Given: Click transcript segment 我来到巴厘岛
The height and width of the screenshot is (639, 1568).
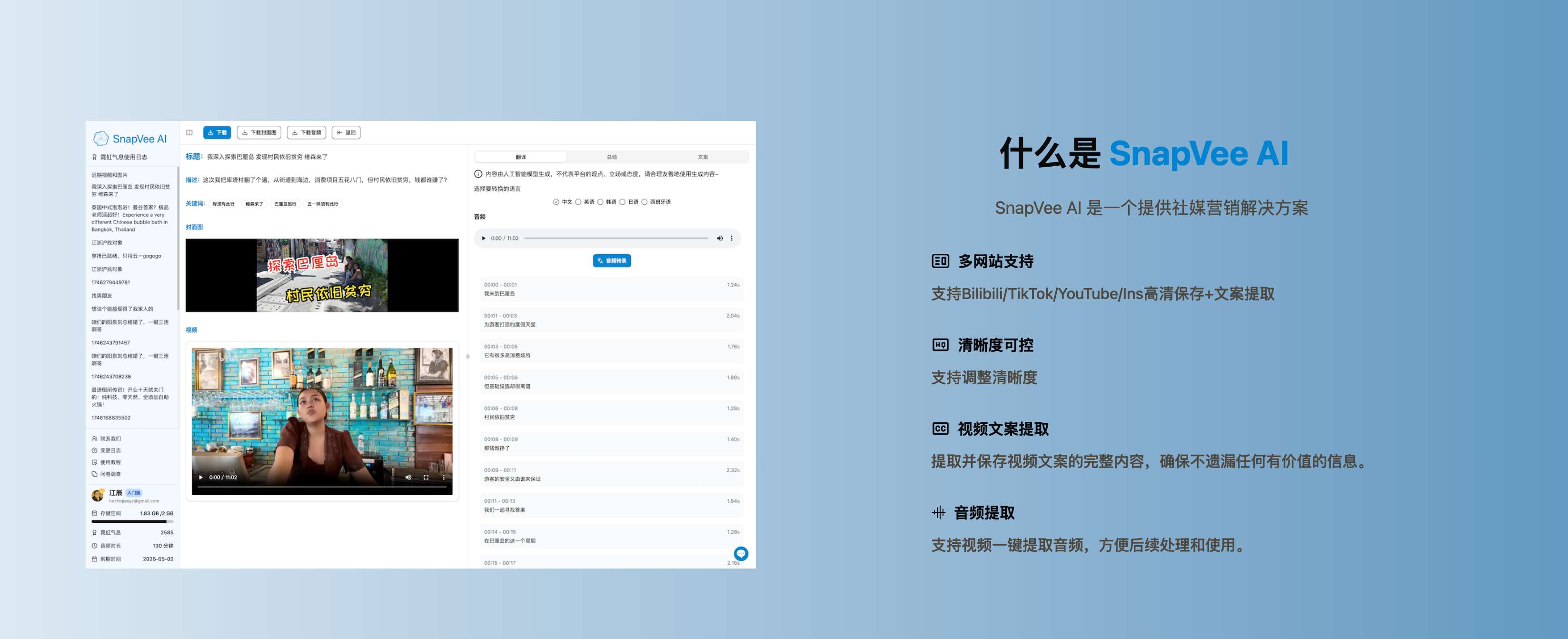Looking at the screenshot, I should click(612, 290).
